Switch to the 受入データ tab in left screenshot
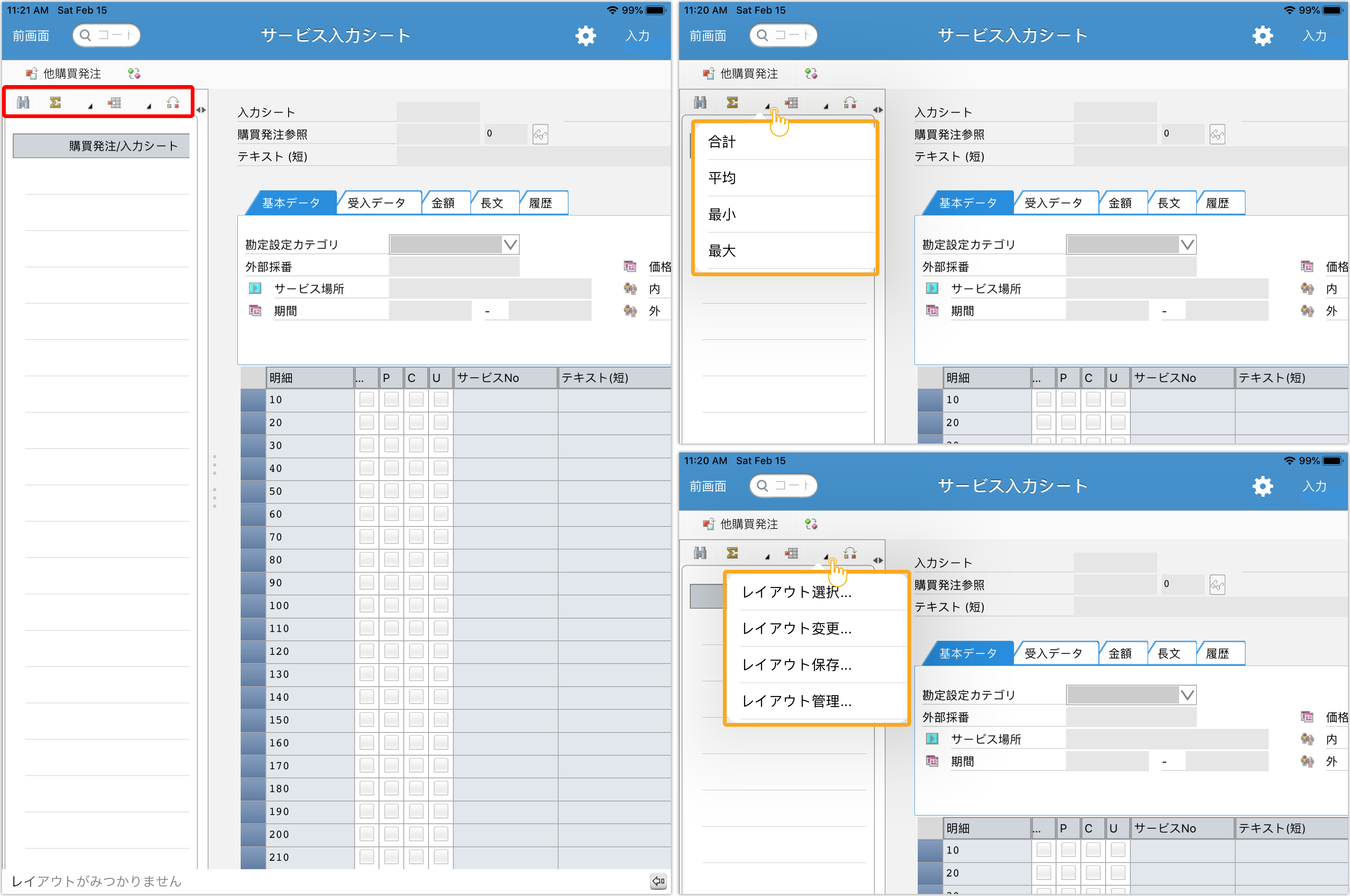Screen dimensions: 1350x896 [x=377, y=204]
